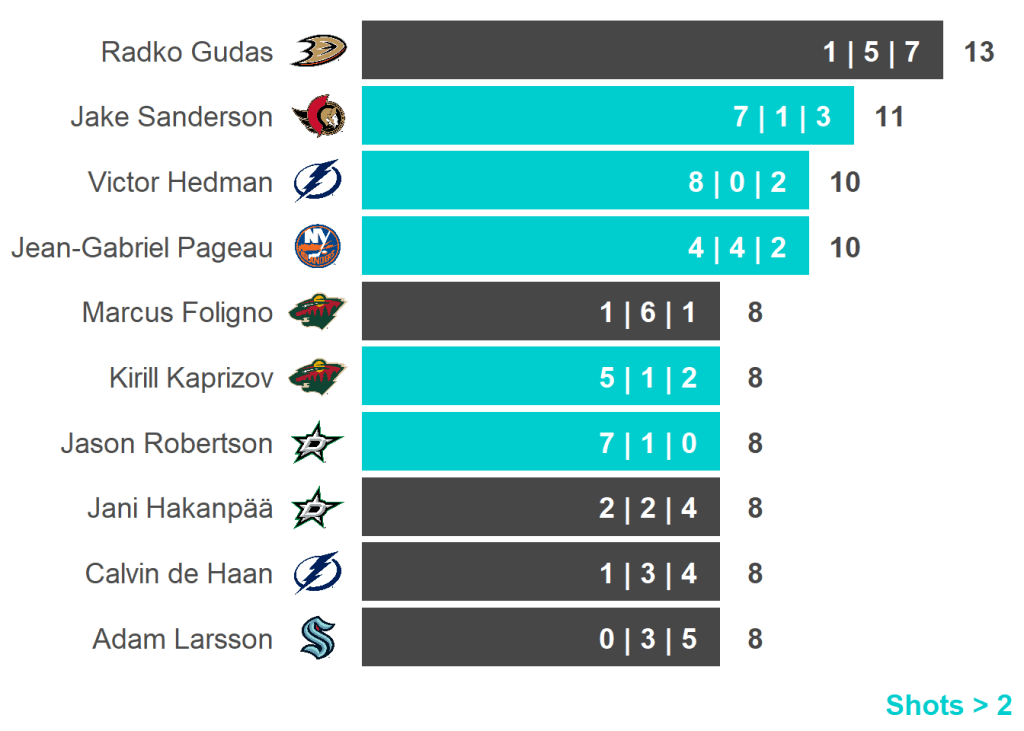
Task: Click the Ottawa Senators logo beside Jake Sanderson
Action: [318, 117]
